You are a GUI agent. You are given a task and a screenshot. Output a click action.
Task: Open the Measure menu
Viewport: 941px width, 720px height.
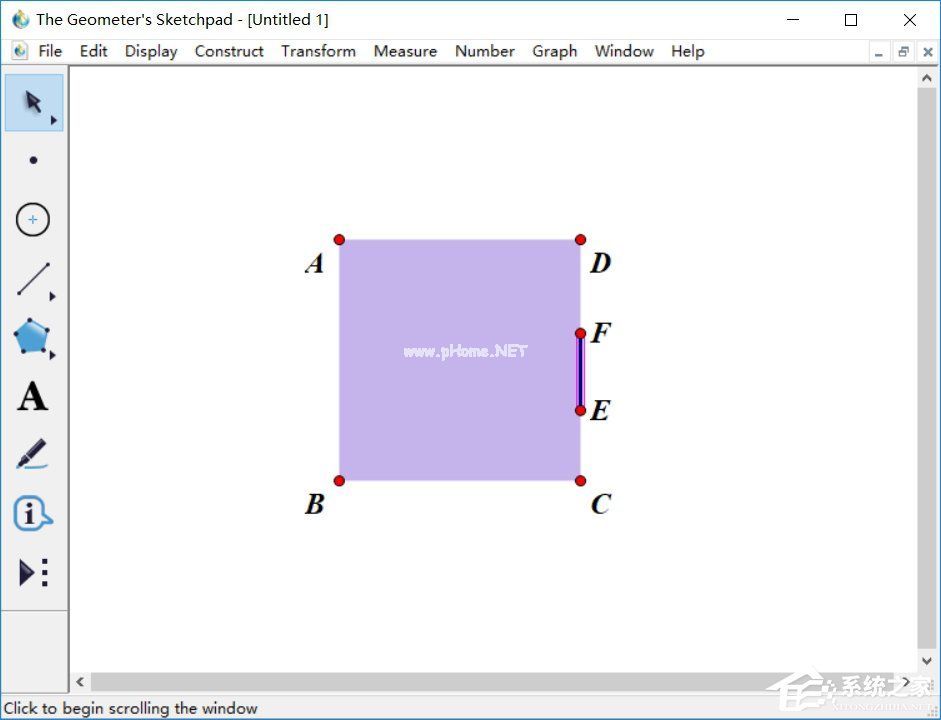pos(405,51)
